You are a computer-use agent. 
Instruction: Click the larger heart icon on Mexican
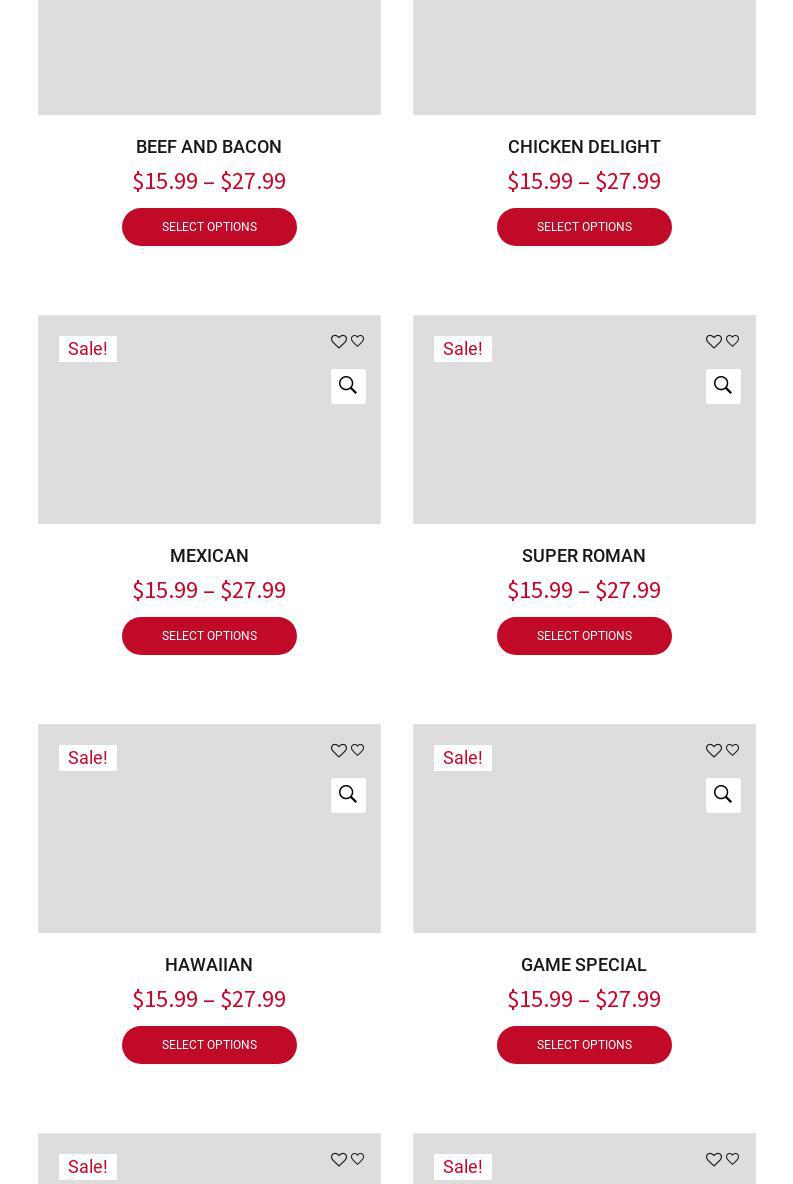(339, 342)
